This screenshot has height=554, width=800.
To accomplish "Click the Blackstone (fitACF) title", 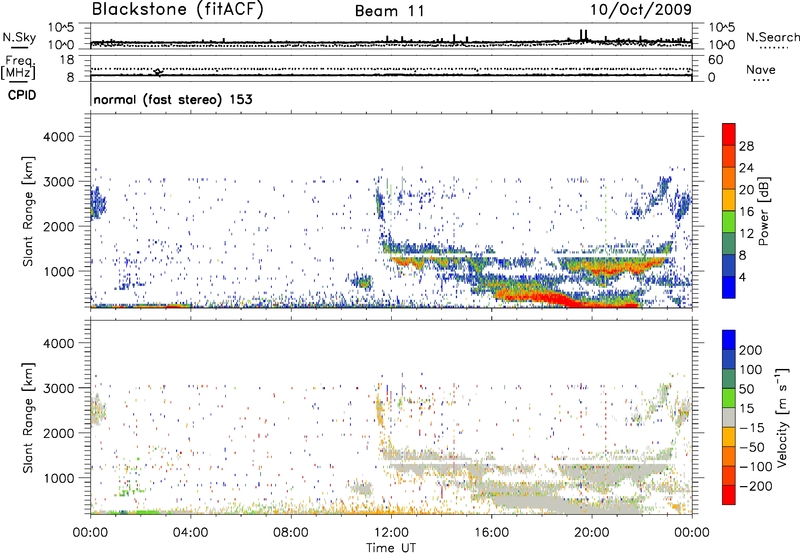I will pos(178,9).
